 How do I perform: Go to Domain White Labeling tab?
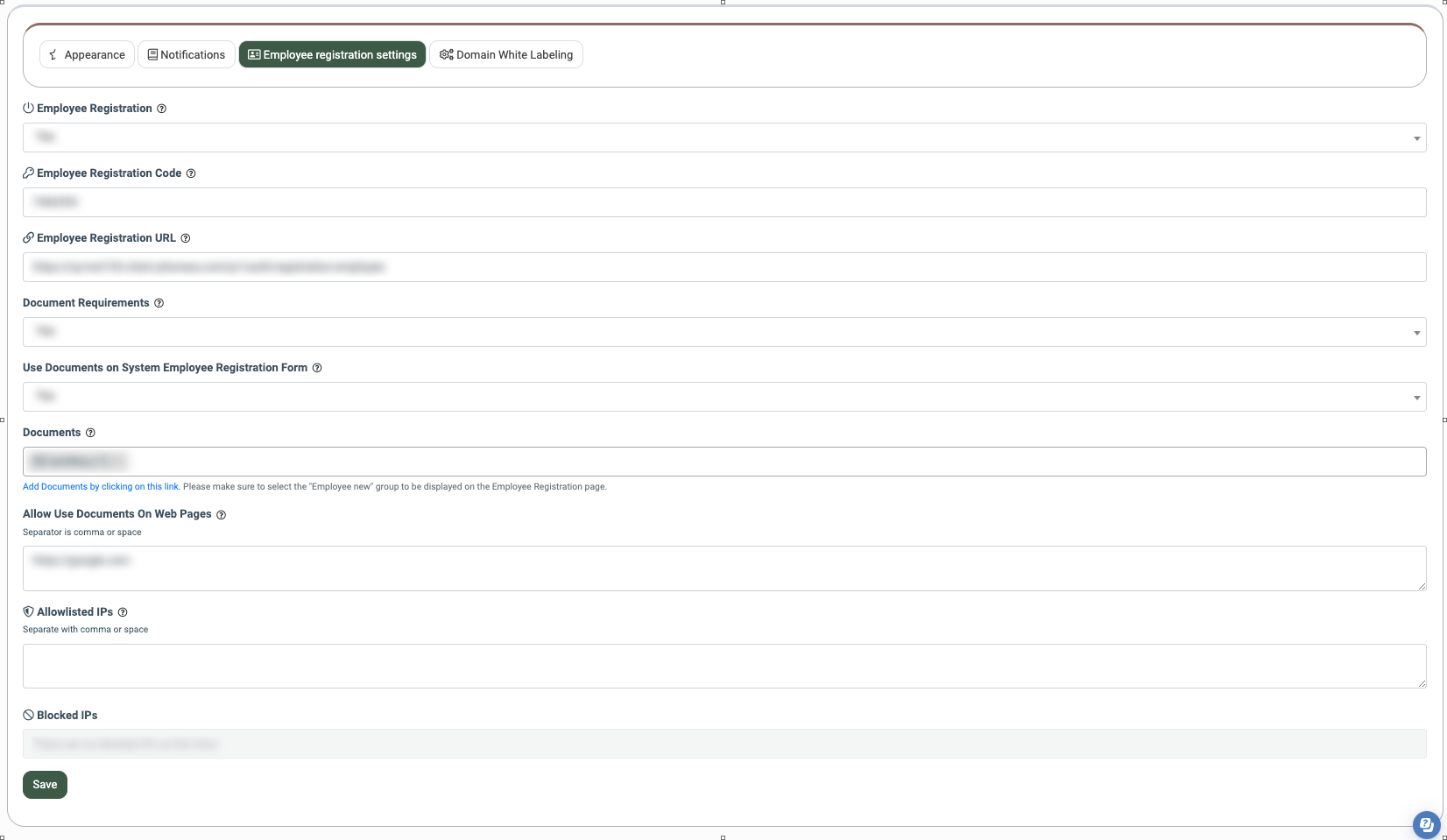[x=506, y=54]
